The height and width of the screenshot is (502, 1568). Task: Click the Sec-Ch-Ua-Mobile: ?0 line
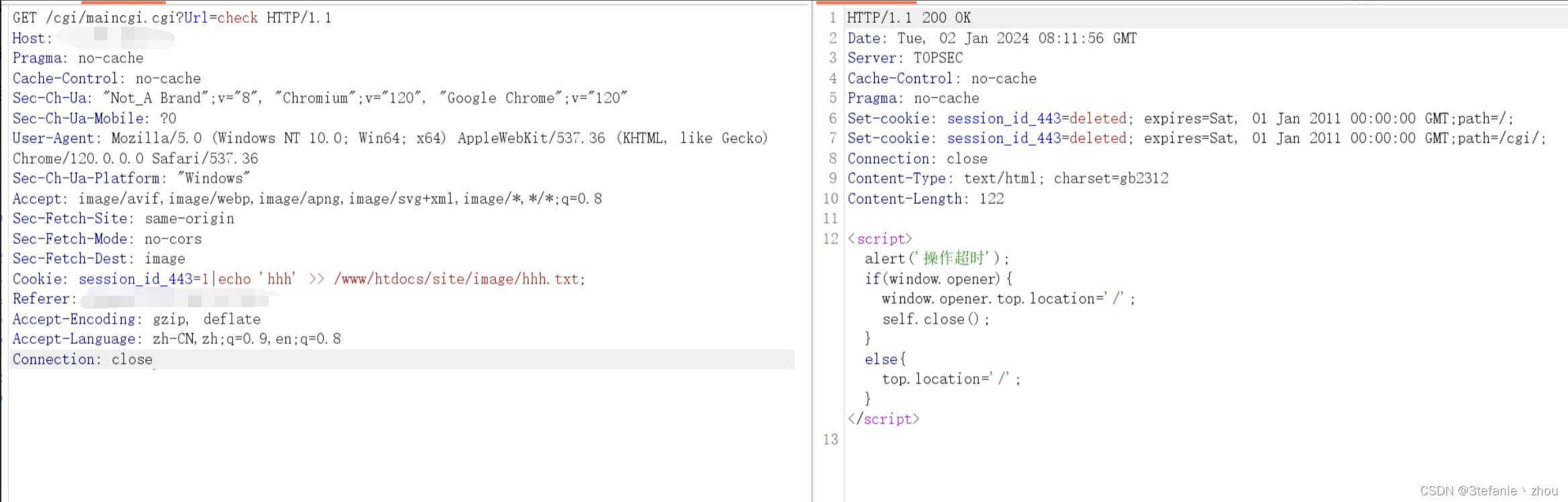[x=94, y=118]
